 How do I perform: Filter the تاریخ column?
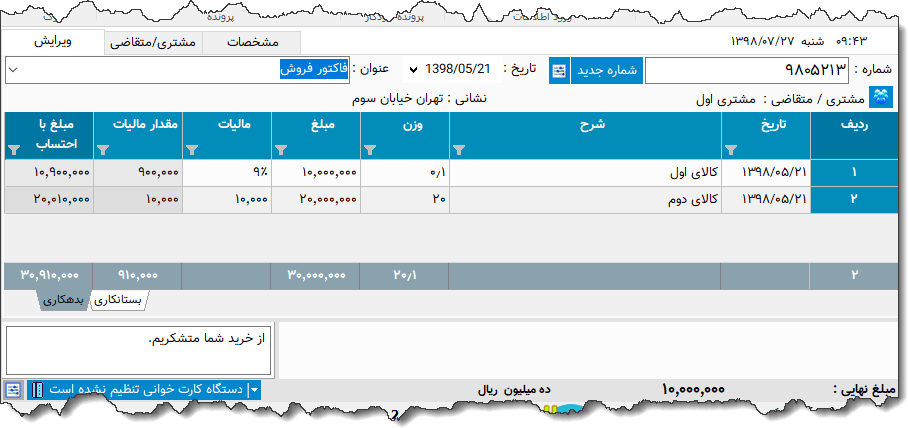pyautogui.click(x=731, y=150)
